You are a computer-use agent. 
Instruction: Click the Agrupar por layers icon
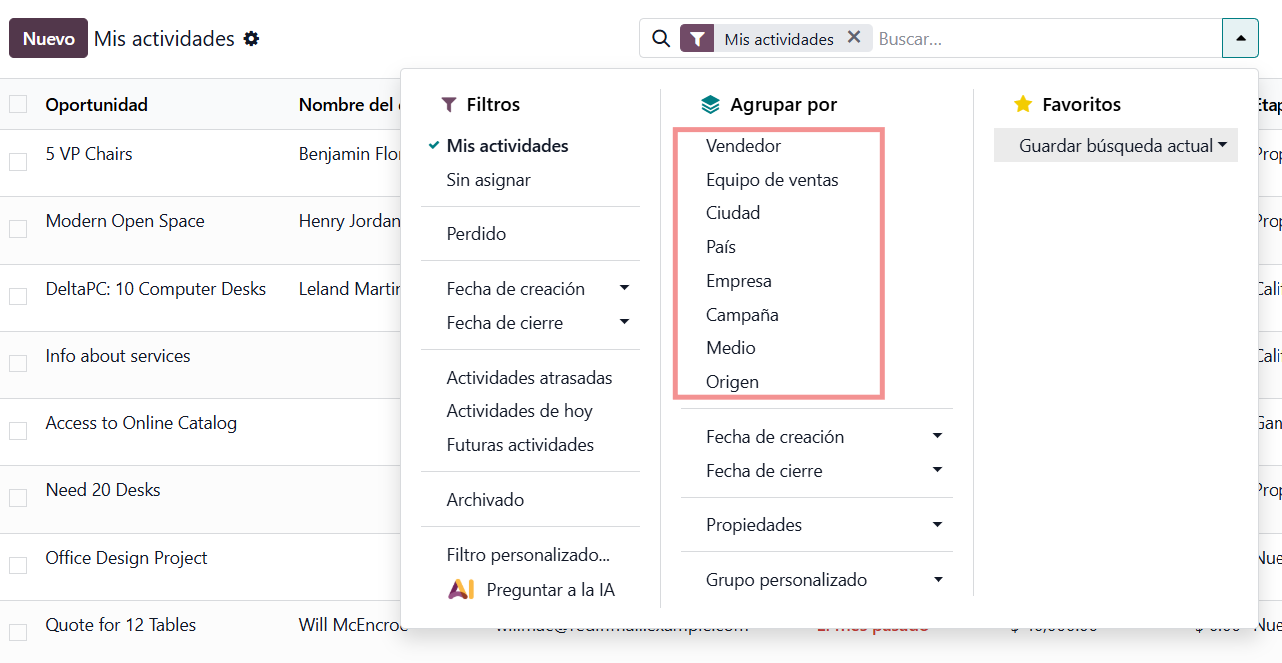[710, 105]
